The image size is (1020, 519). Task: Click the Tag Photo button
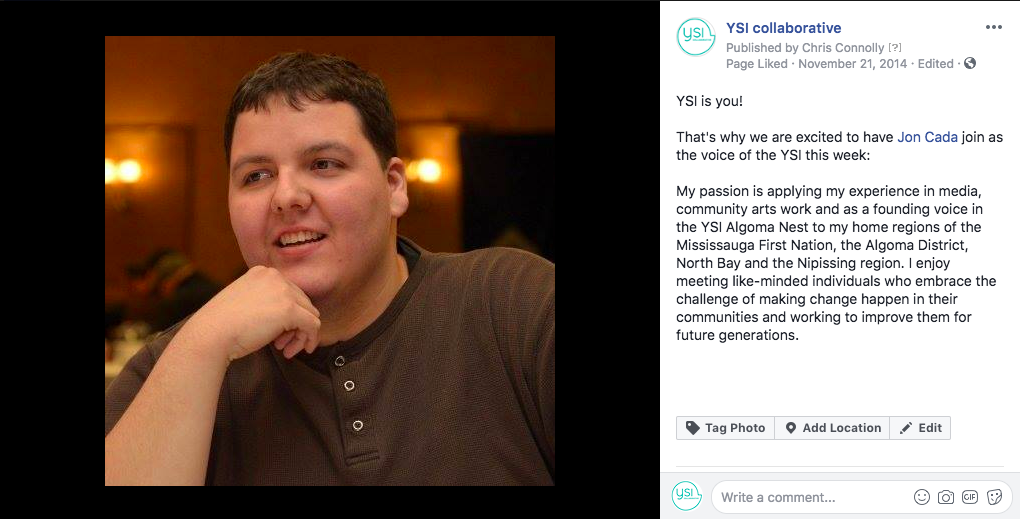(x=725, y=428)
